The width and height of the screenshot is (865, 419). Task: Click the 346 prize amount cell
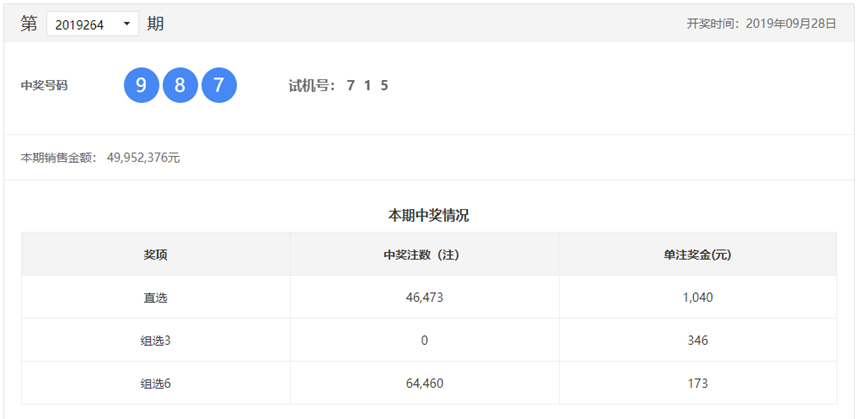(697, 341)
